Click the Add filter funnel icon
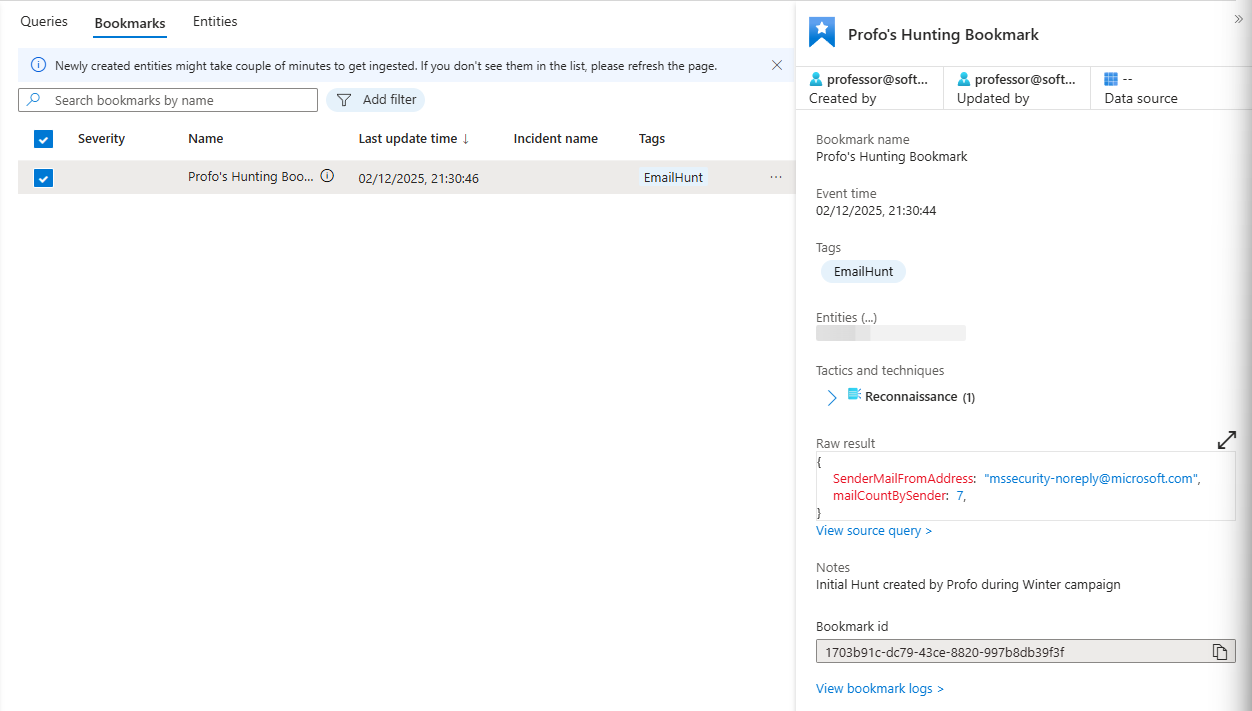Viewport: 1252px width, 711px height. (344, 100)
